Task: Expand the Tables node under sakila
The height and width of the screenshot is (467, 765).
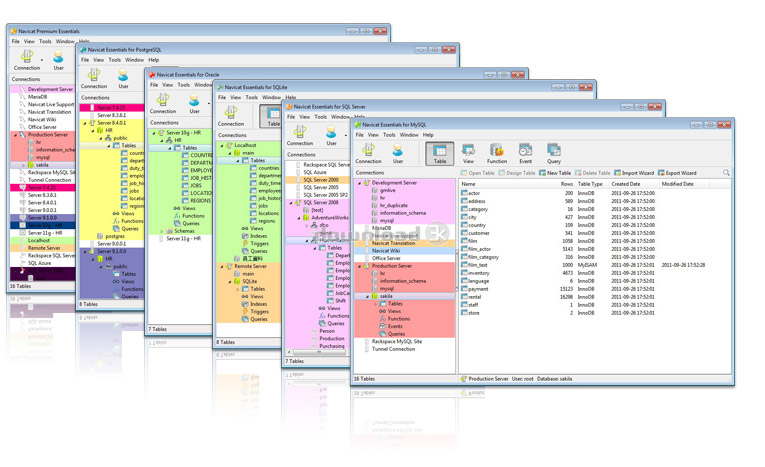Action: pyautogui.click(x=374, y=304)
